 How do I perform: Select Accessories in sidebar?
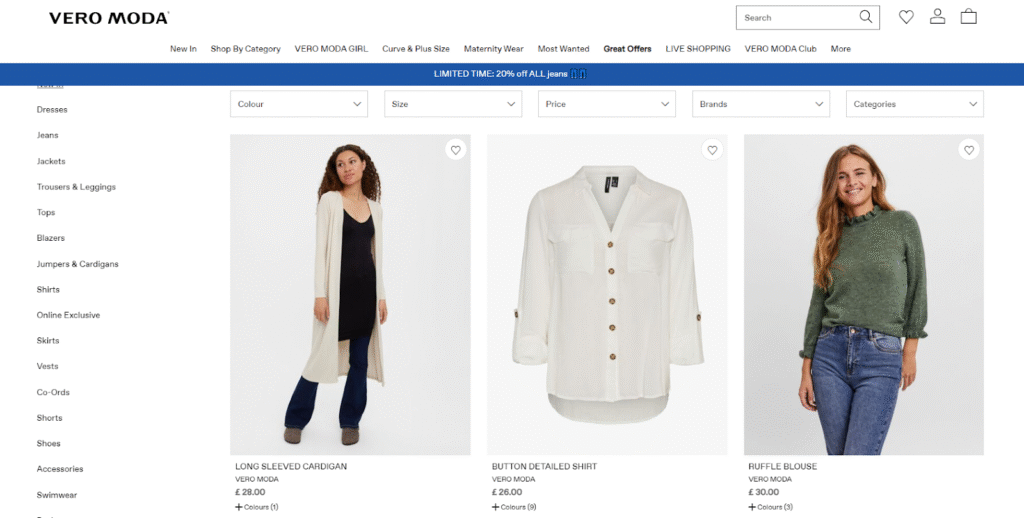pos(60,469)
